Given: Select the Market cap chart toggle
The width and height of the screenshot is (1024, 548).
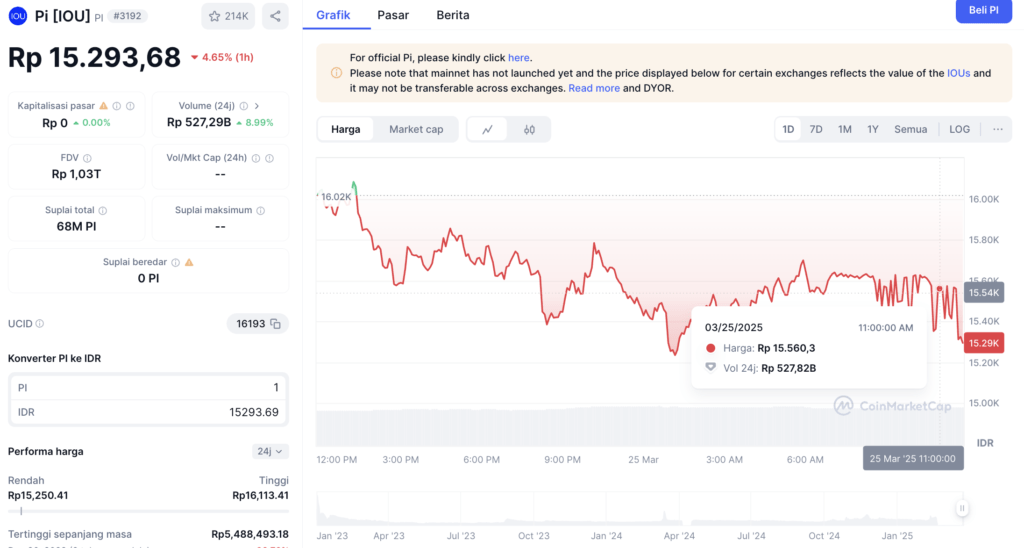Looking at the screenshot, I should click(416, 129).
